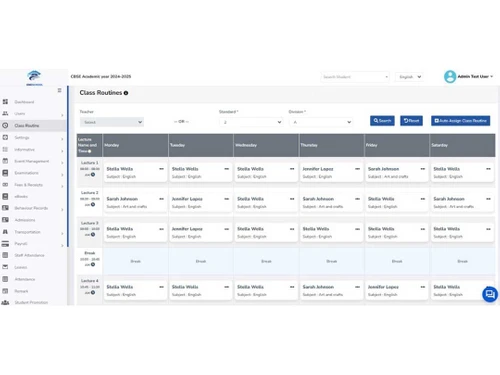Click the Lecture 3 time edit icon
Image resolution: width=500 pixels, height=375 pixels.
point(93,234)
